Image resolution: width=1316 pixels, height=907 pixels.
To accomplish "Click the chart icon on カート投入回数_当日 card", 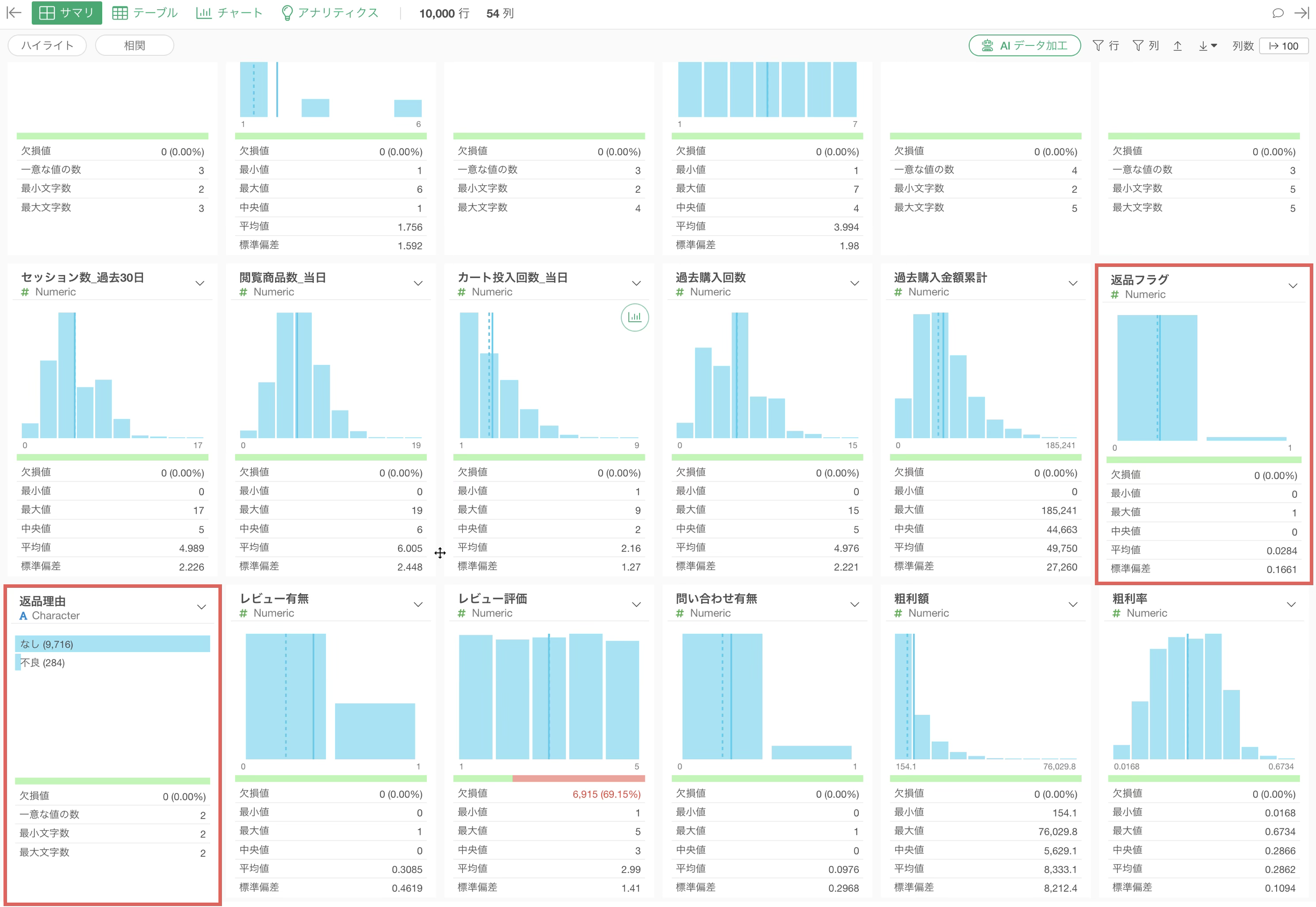I will coord(635,317).
